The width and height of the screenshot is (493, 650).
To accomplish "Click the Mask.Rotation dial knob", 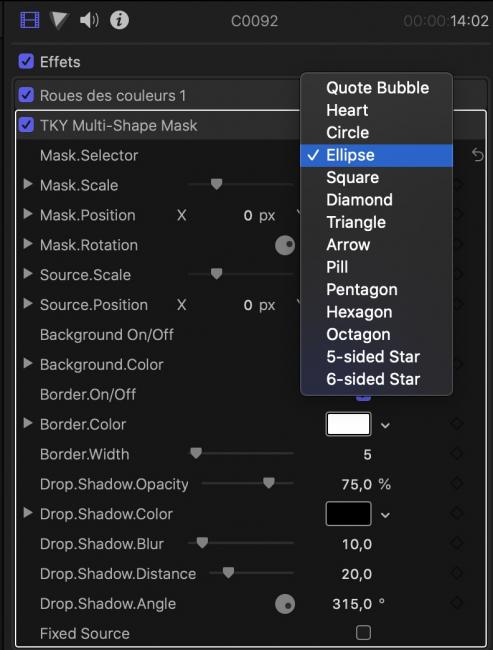I will pyautogui.click(x=285, y=245).
